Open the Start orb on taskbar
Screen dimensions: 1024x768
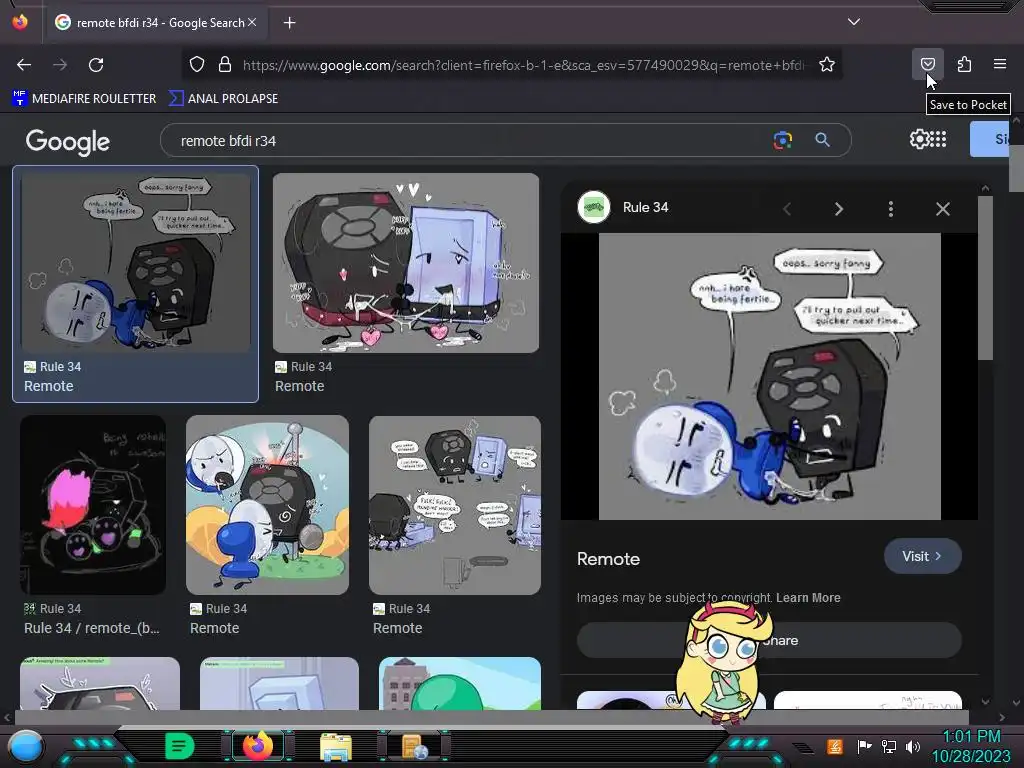25,746
